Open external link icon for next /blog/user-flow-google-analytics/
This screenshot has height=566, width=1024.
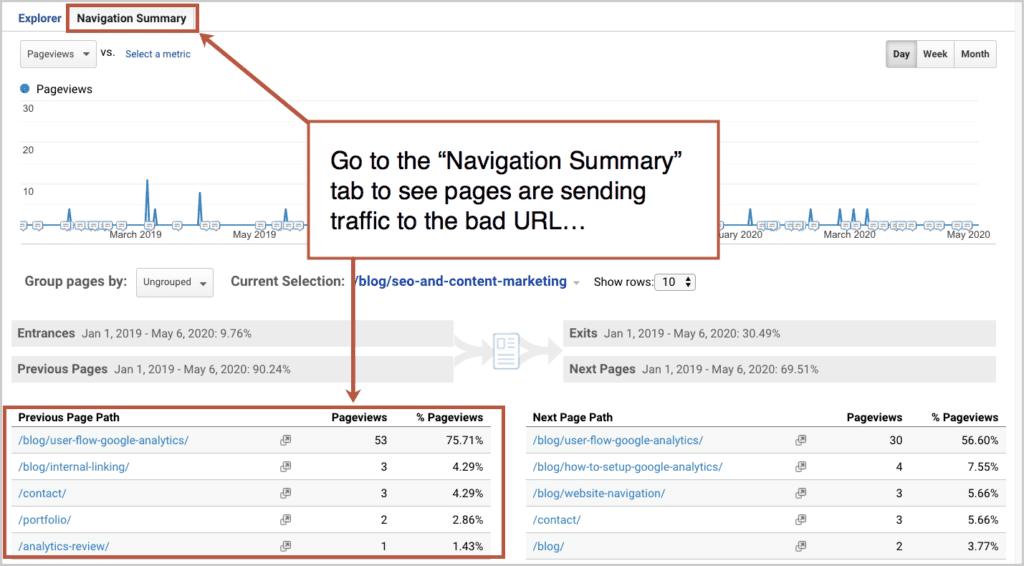pos(801,441)
